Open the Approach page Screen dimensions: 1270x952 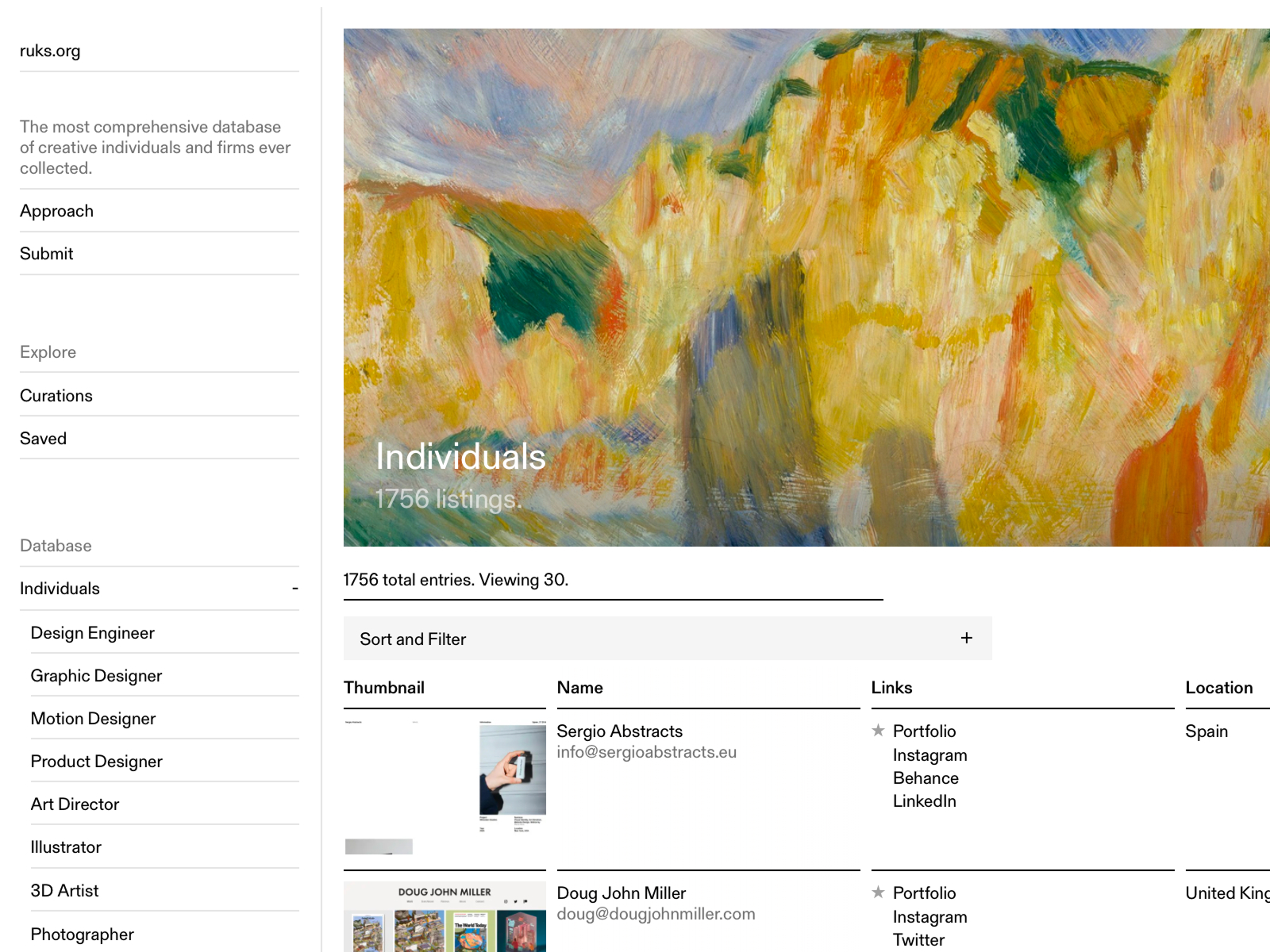click(56, 211)
